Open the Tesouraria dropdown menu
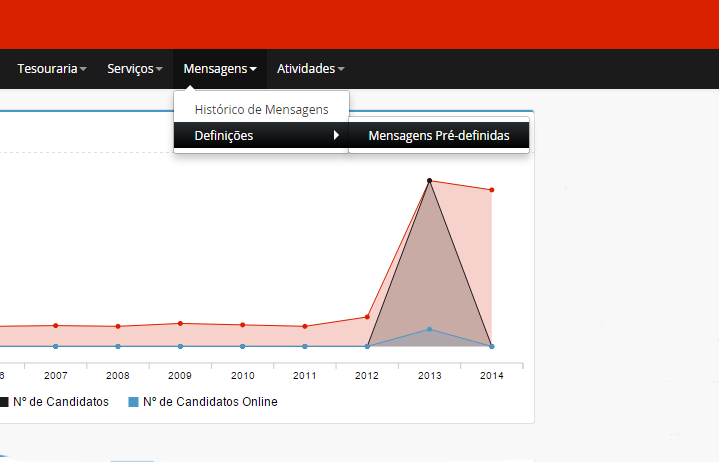The image size is (719, 462). tap(51, 69)
